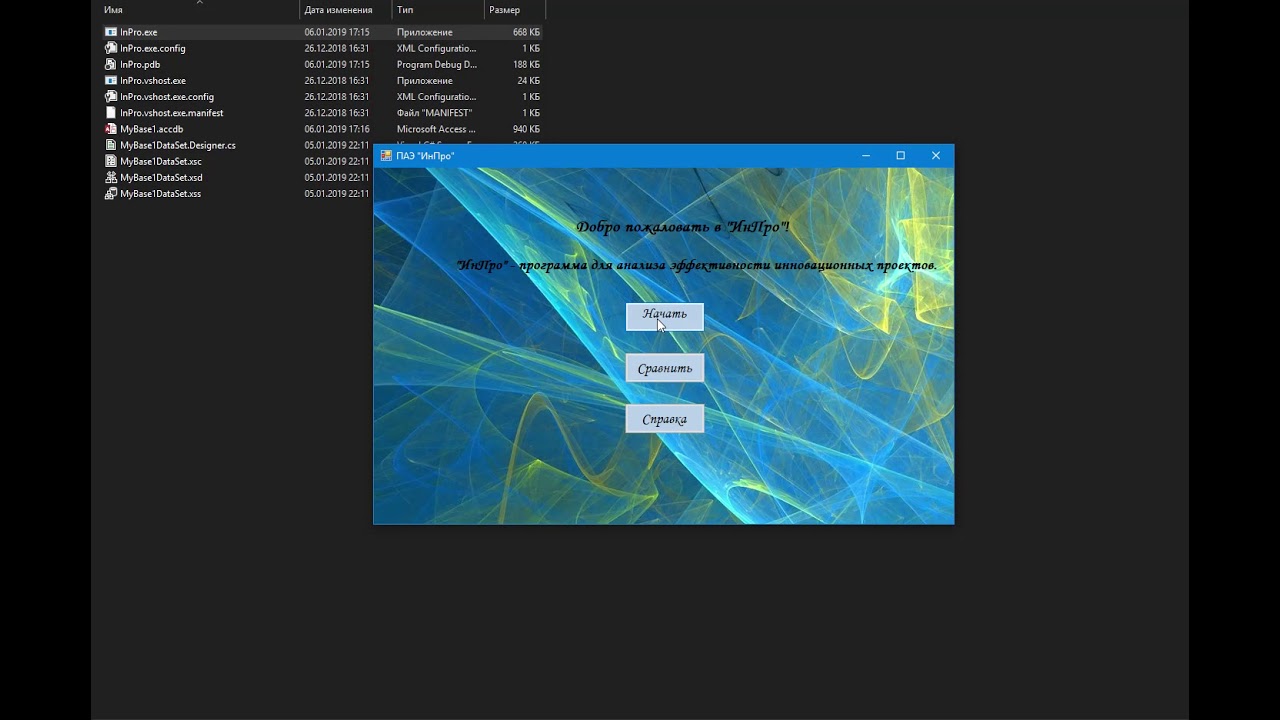Select InPro.exe file icon
This screenshot has height=720, width=1280.
click(x=111, y=32)
